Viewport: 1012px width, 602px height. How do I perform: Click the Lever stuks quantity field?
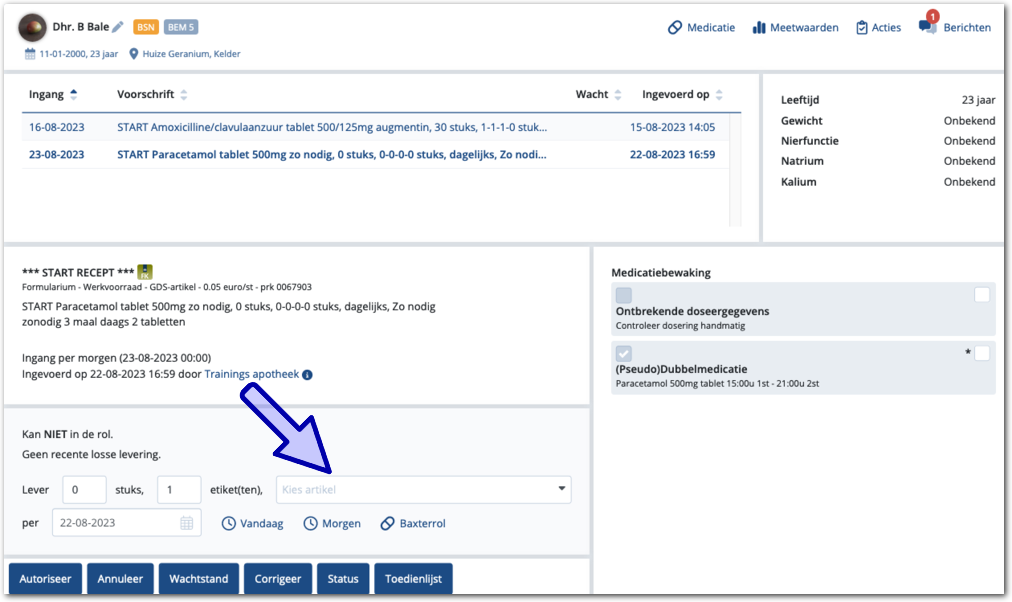coord(84,490)
